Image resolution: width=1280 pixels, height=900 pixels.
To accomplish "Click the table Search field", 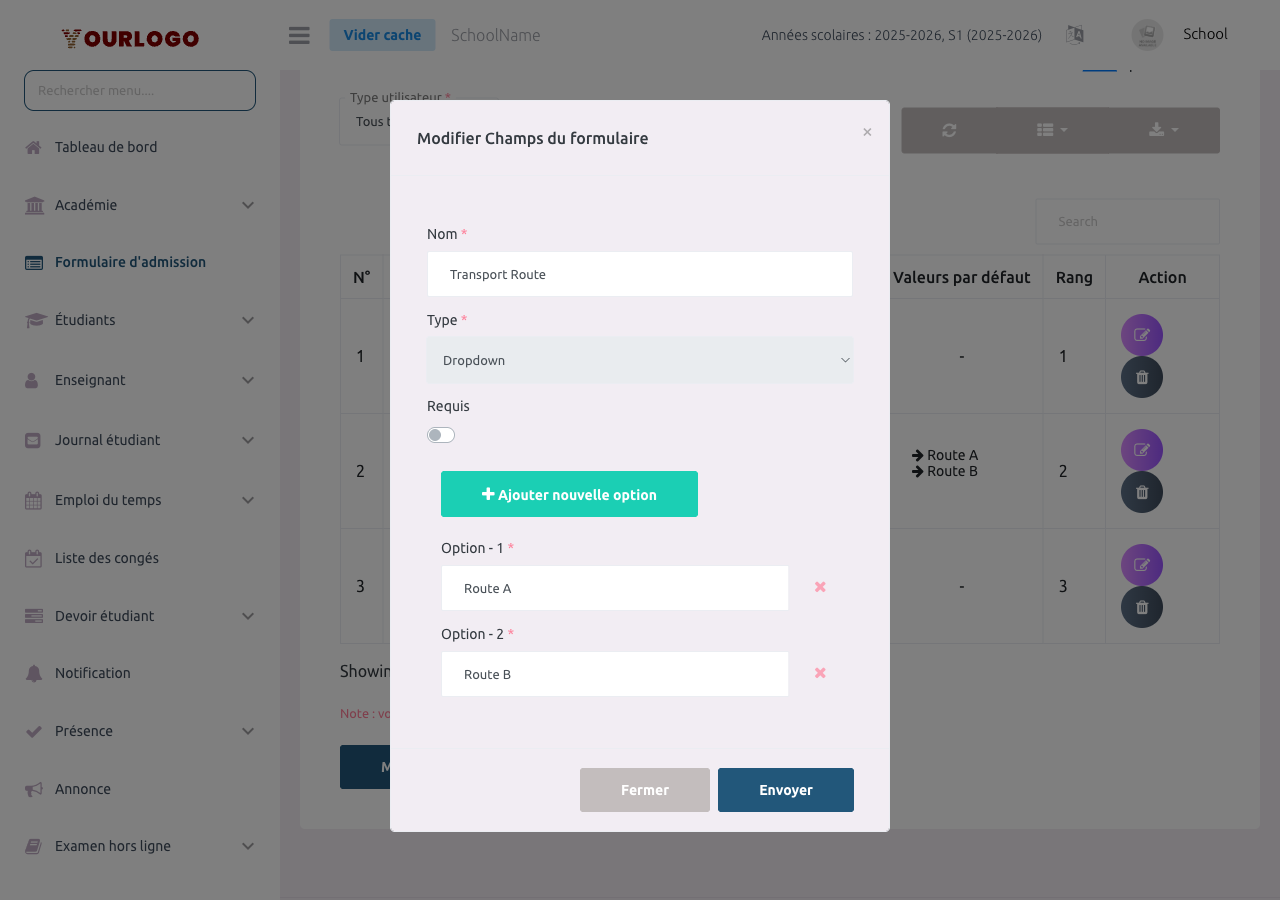I will pos(1127,221).
